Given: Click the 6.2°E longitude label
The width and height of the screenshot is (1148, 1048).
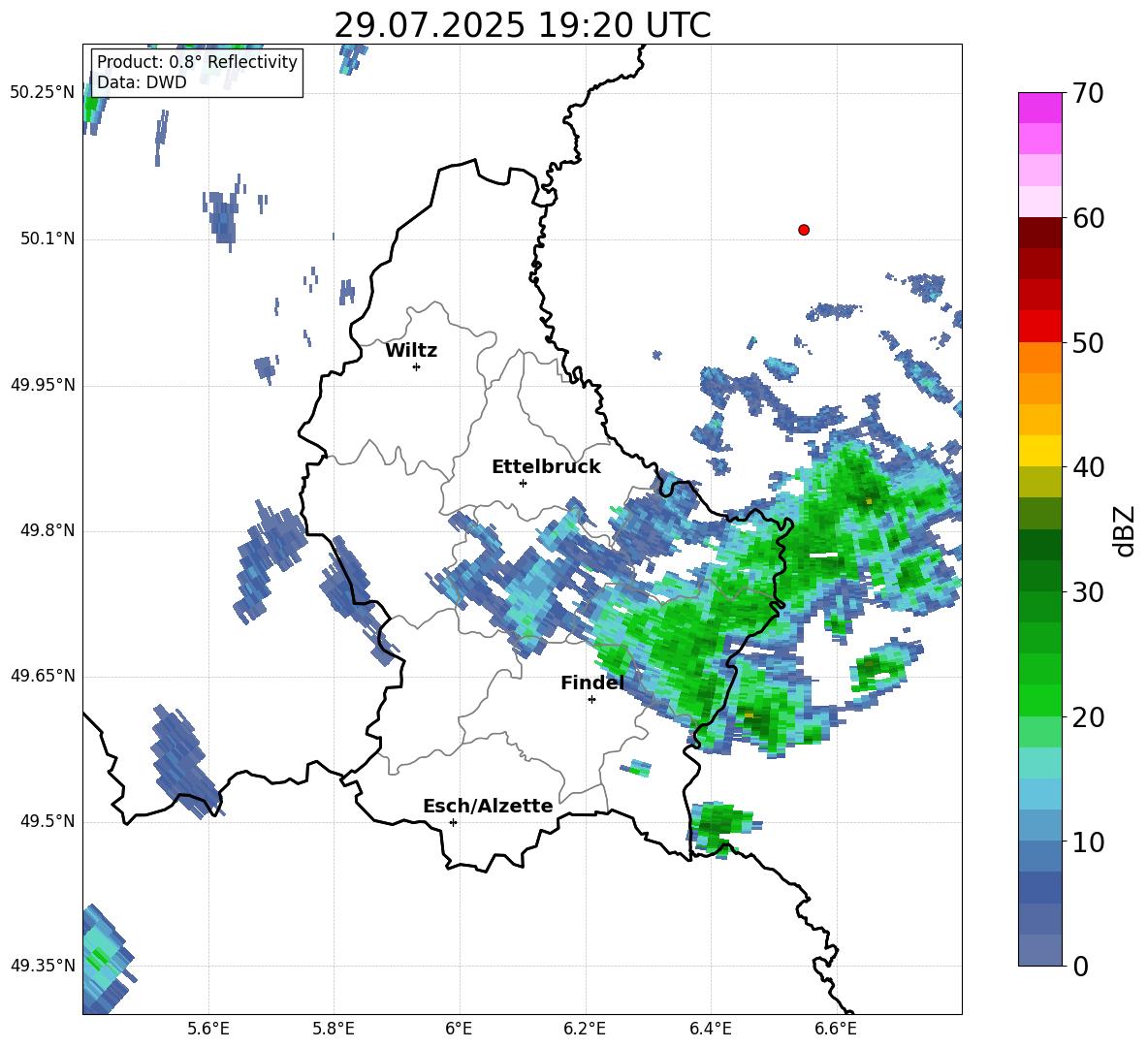Looking at the screenshot, I should pyautogui.click(x=585, y=1029).
